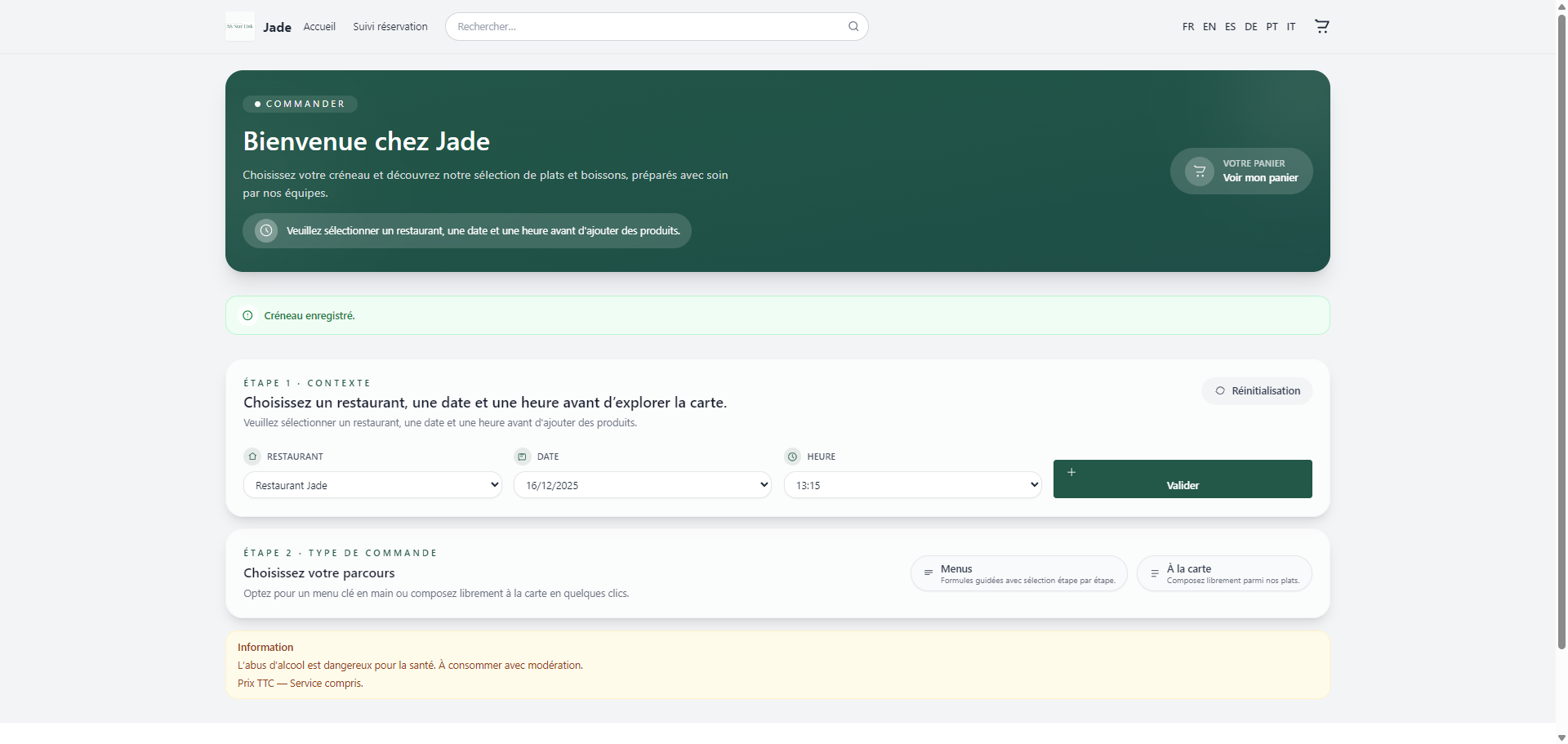This screenshot has height=744, width=1568.
Task: Click the Jade logo thumbnail
Action: (x=239, y=26)
